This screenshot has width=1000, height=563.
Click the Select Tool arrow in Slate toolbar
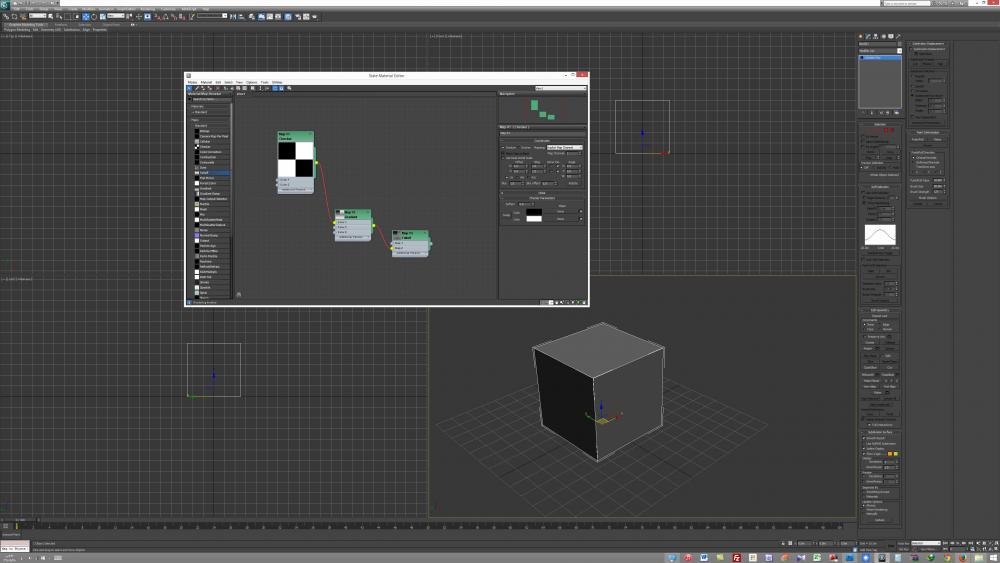pos(189,88)
